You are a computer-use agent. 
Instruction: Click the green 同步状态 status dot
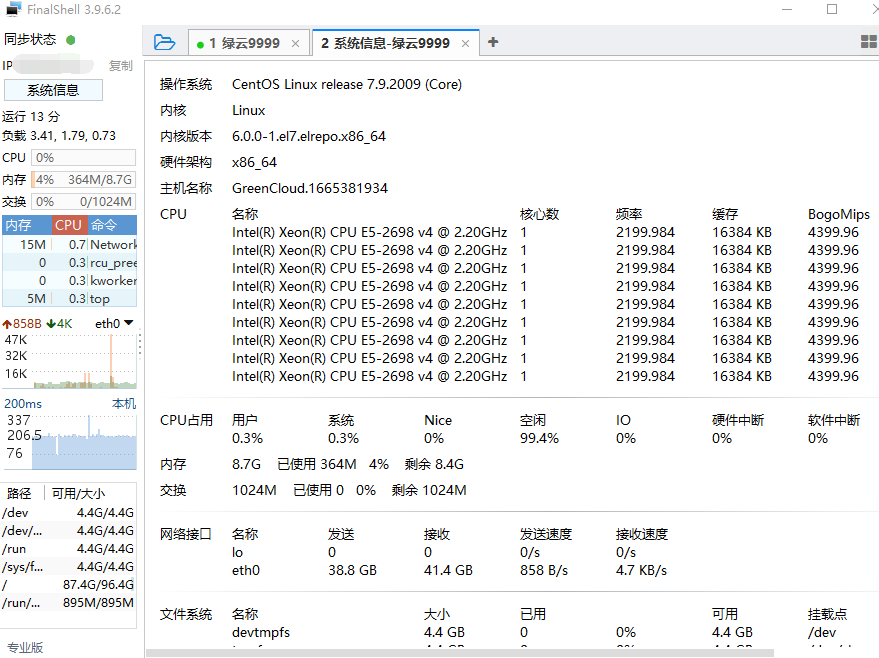(69, 39)
